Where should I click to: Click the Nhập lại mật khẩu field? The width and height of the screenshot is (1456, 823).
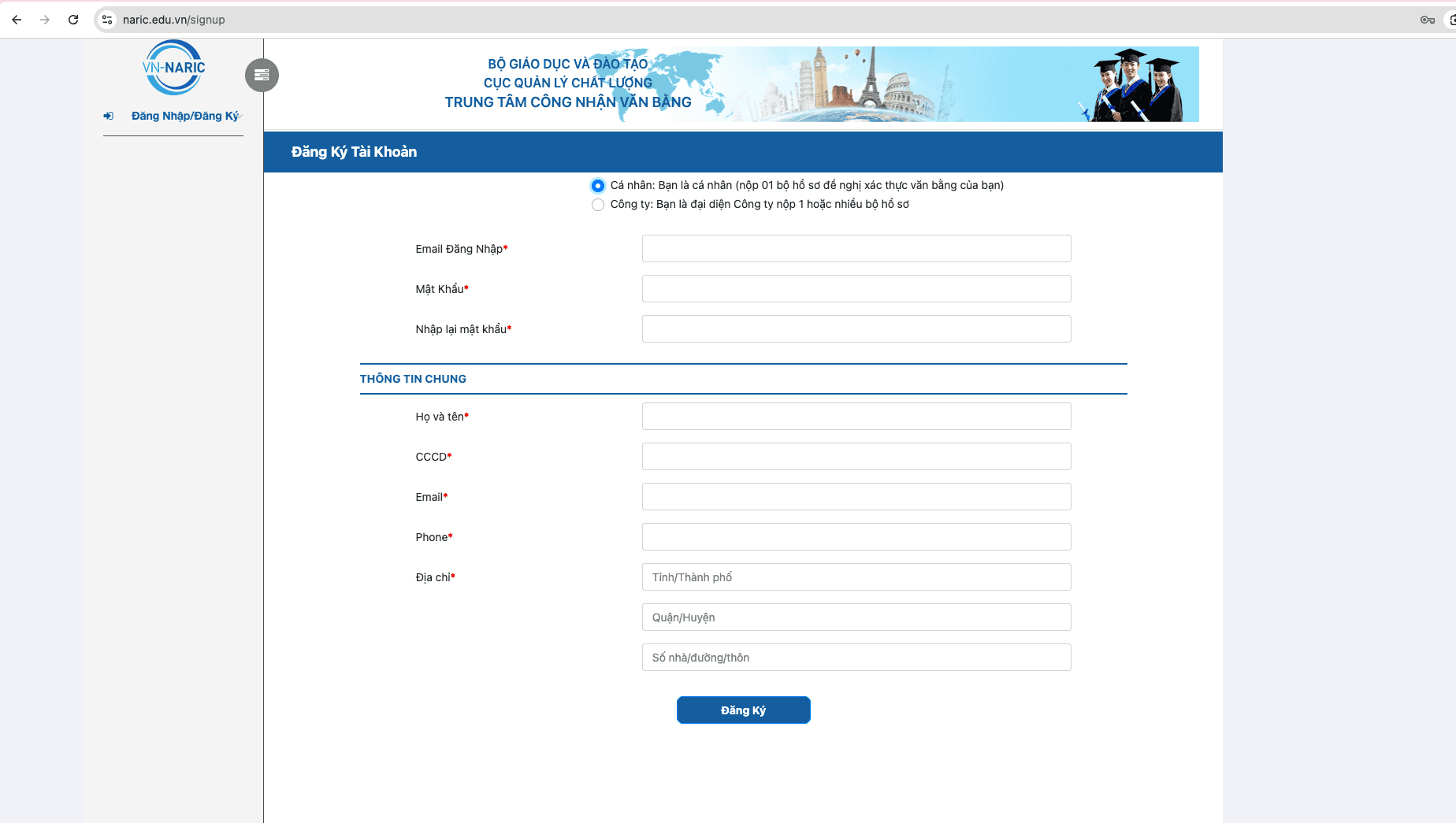856,328
